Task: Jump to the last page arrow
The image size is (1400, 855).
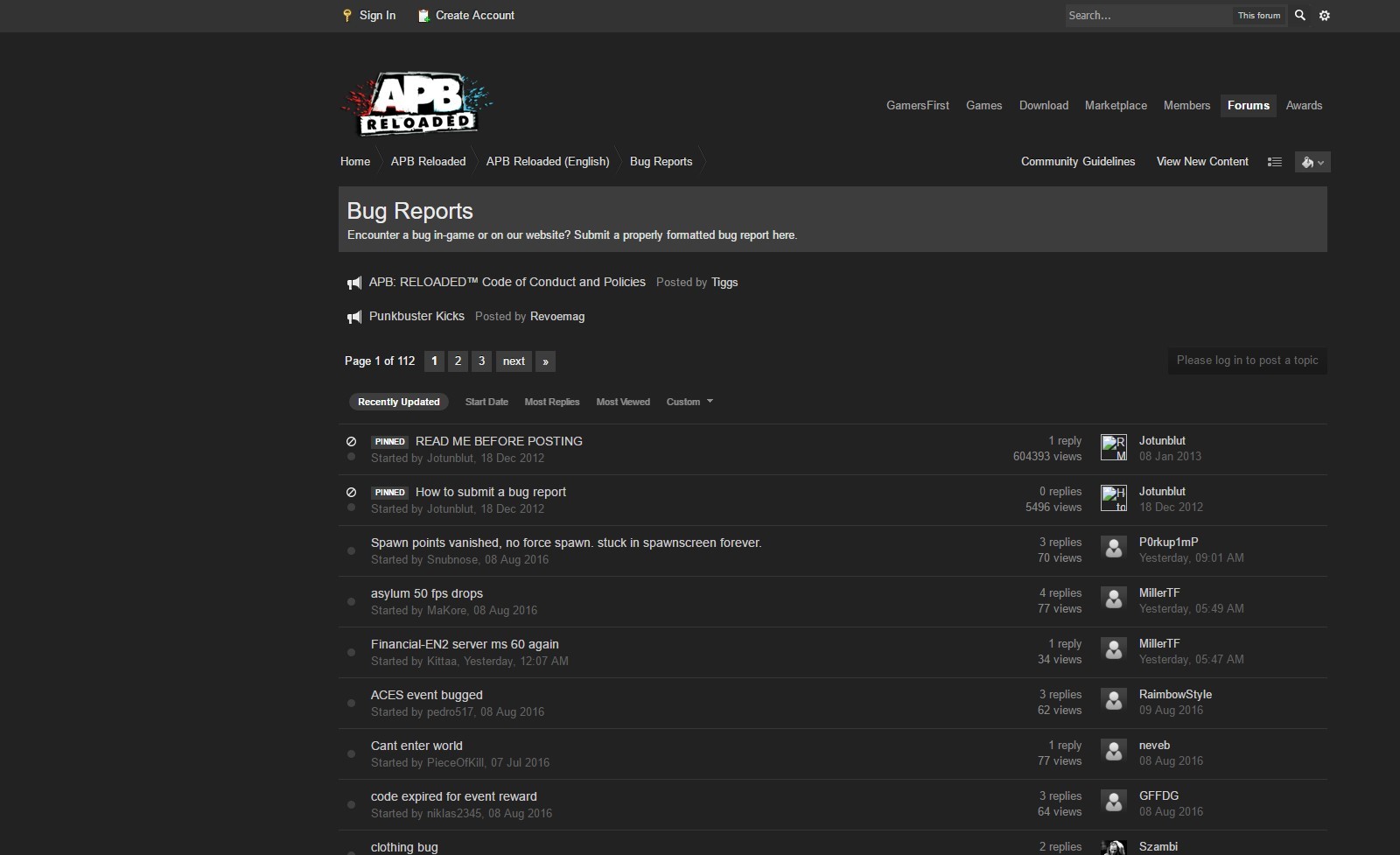Action: coord(545,361)
